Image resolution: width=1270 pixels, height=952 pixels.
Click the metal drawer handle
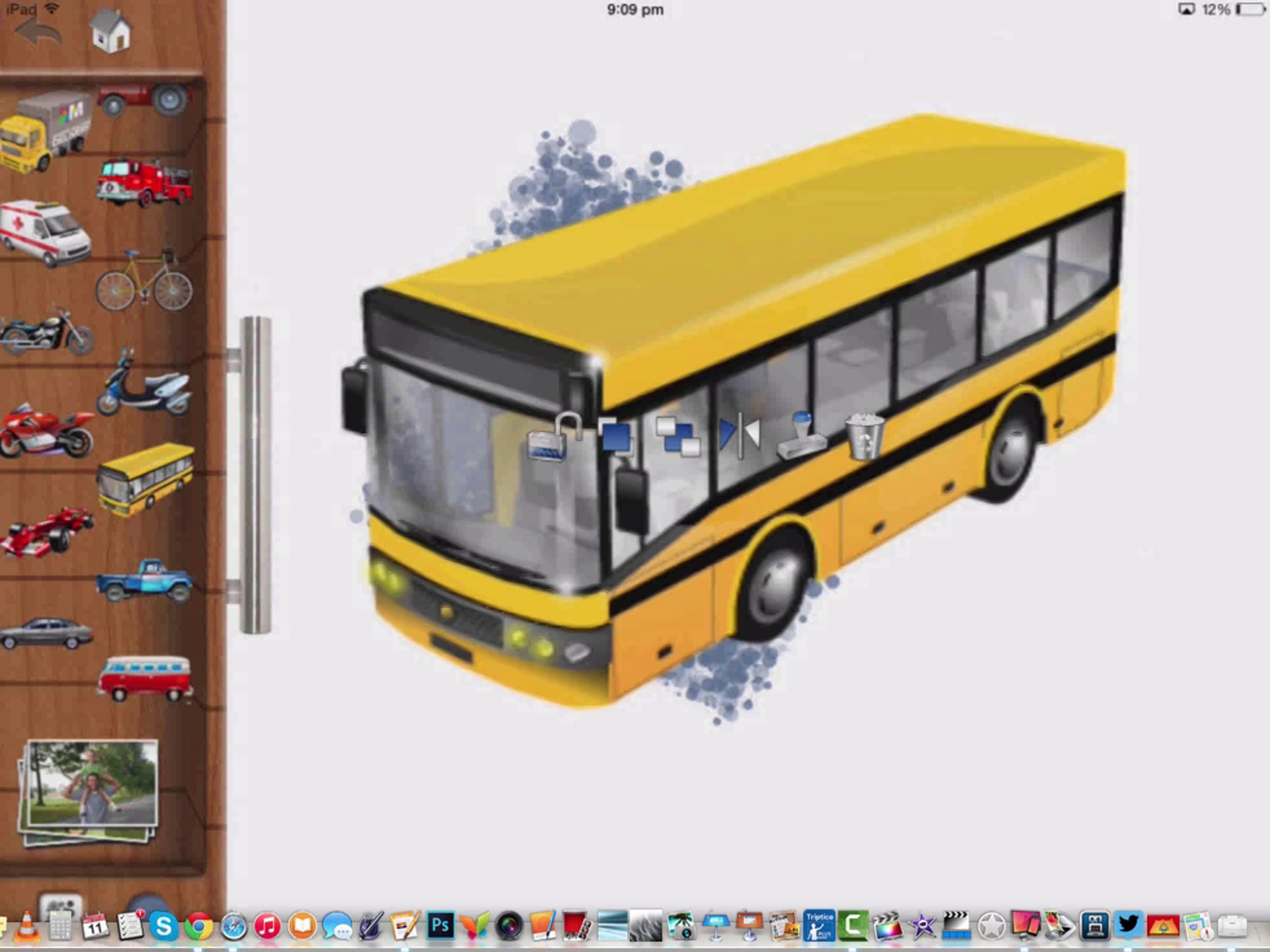(255, 475)
